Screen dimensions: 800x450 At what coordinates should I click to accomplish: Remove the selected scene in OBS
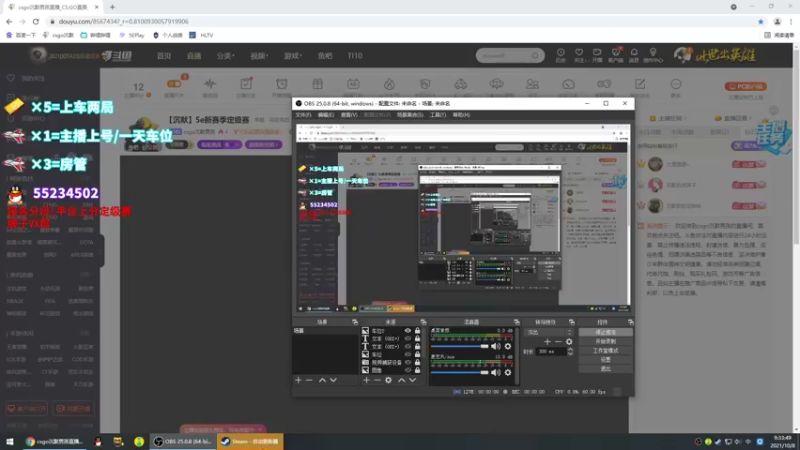pyautogui.click(x=309, y=380)
